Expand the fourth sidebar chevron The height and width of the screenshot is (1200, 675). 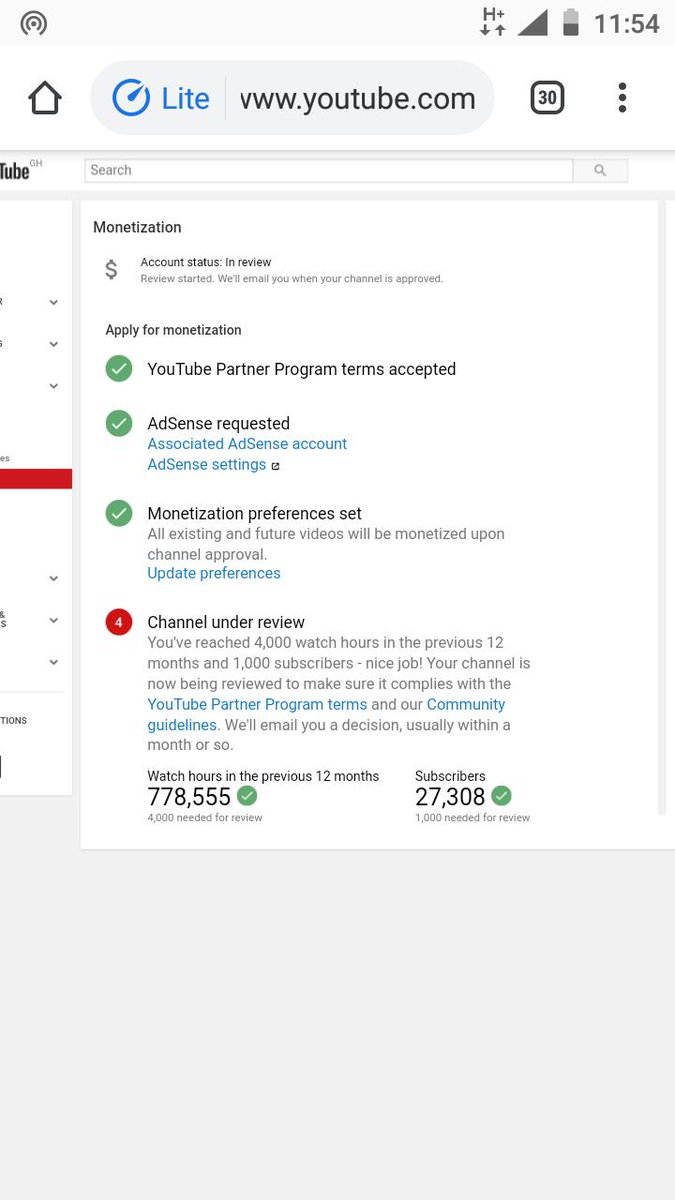click(x=54, y=579)
